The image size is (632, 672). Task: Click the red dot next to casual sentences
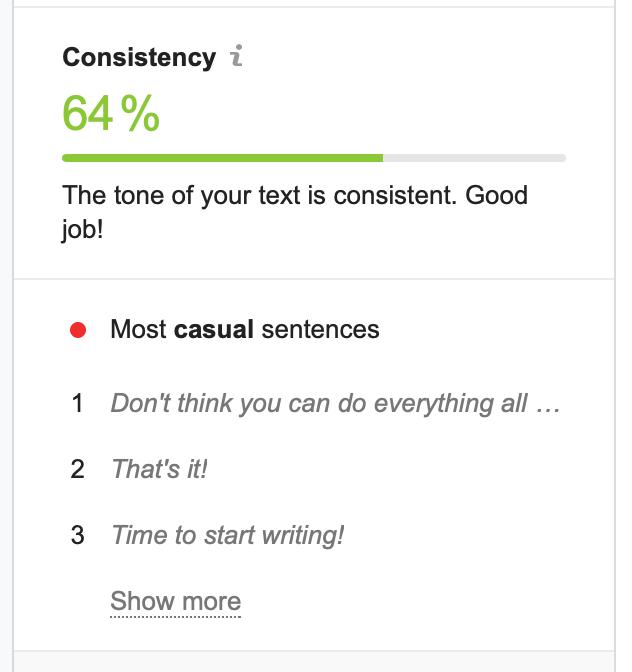click(78, 329)
